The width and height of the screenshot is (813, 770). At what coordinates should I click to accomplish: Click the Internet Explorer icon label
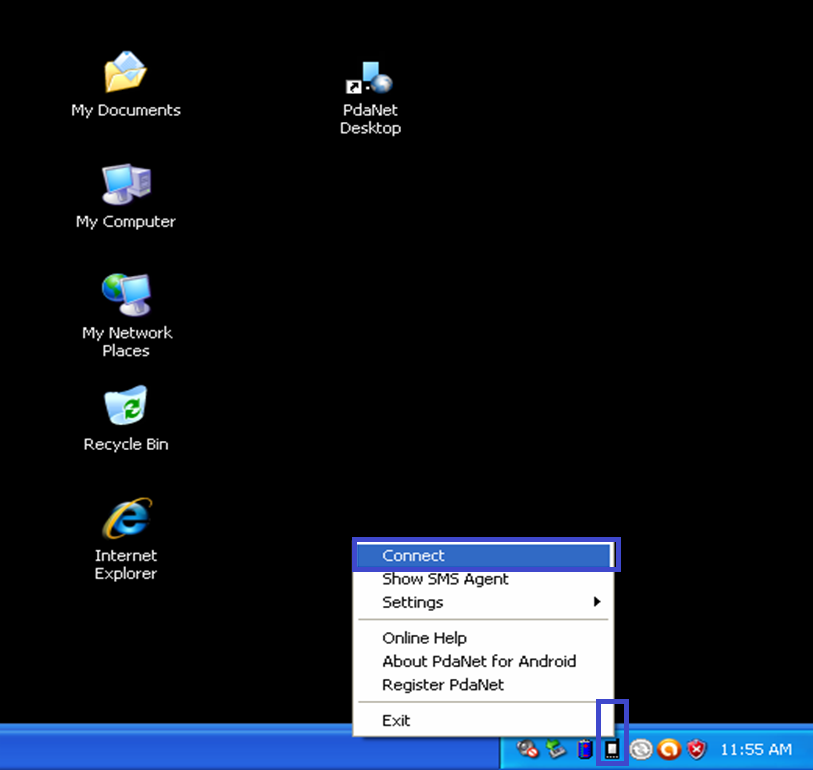126,564
